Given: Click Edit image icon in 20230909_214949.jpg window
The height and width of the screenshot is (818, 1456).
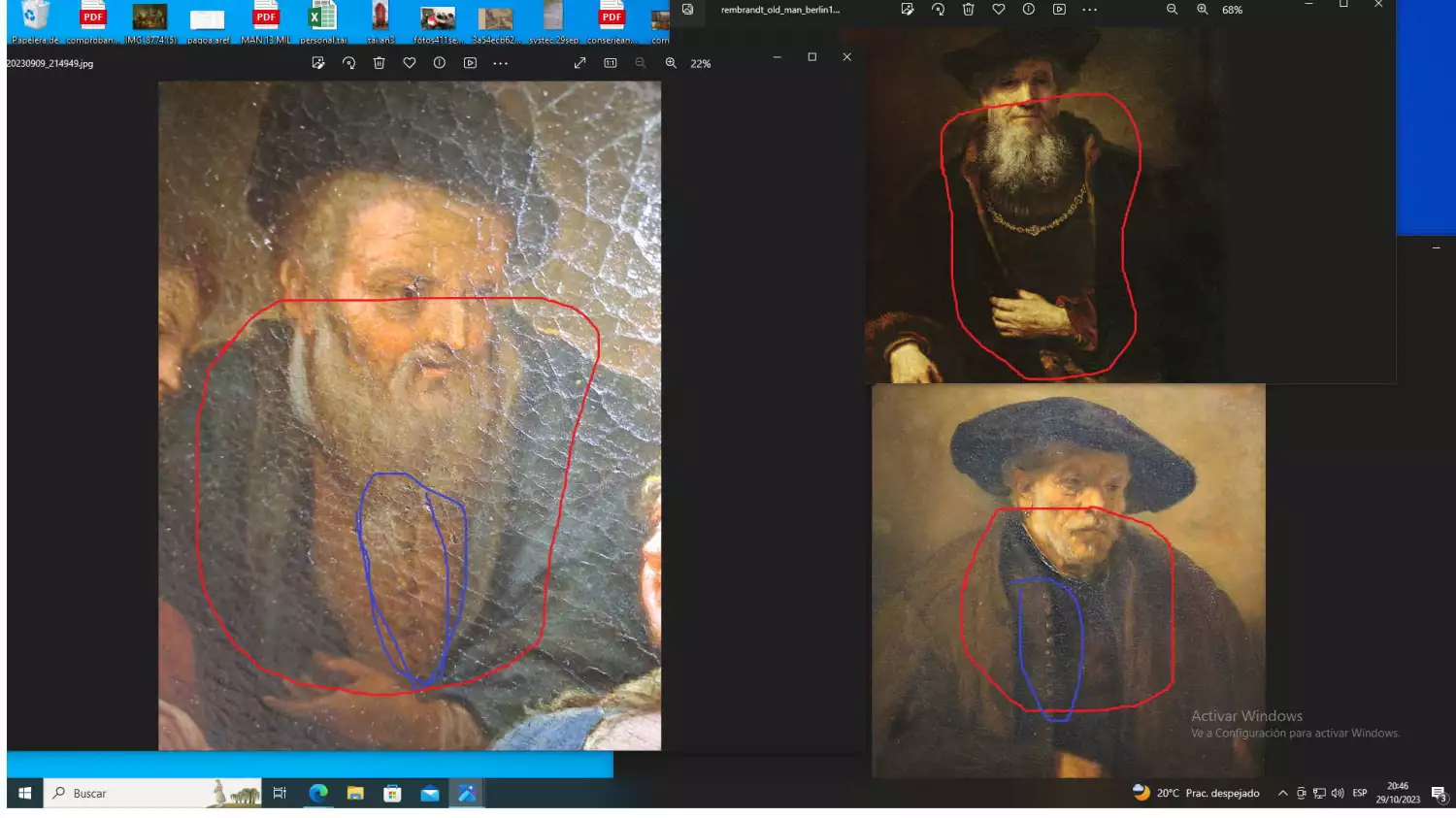Looking at the screenshot, I should click(x=317, y=63).
